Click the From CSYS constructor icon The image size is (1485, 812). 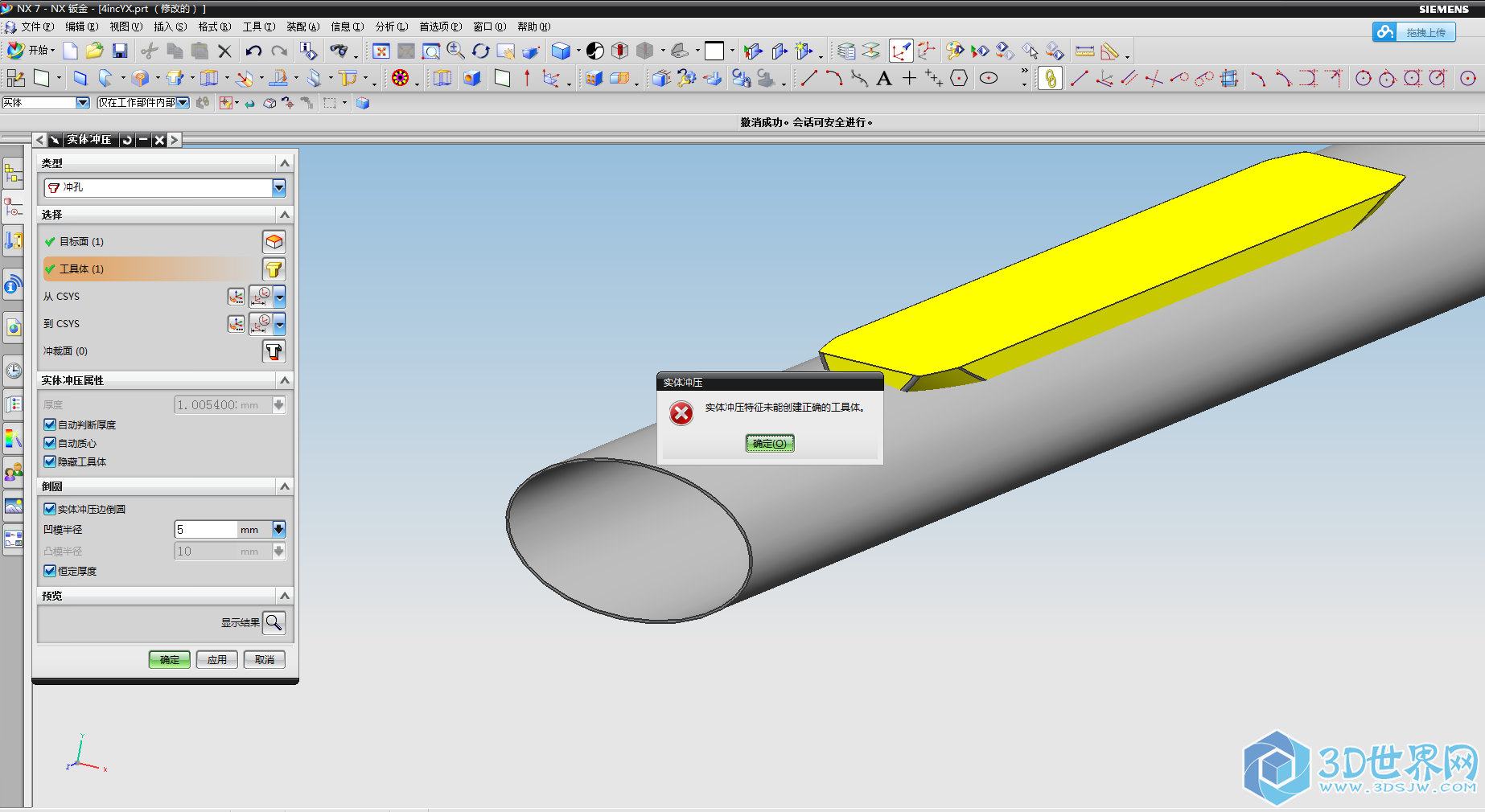(236, 297)
